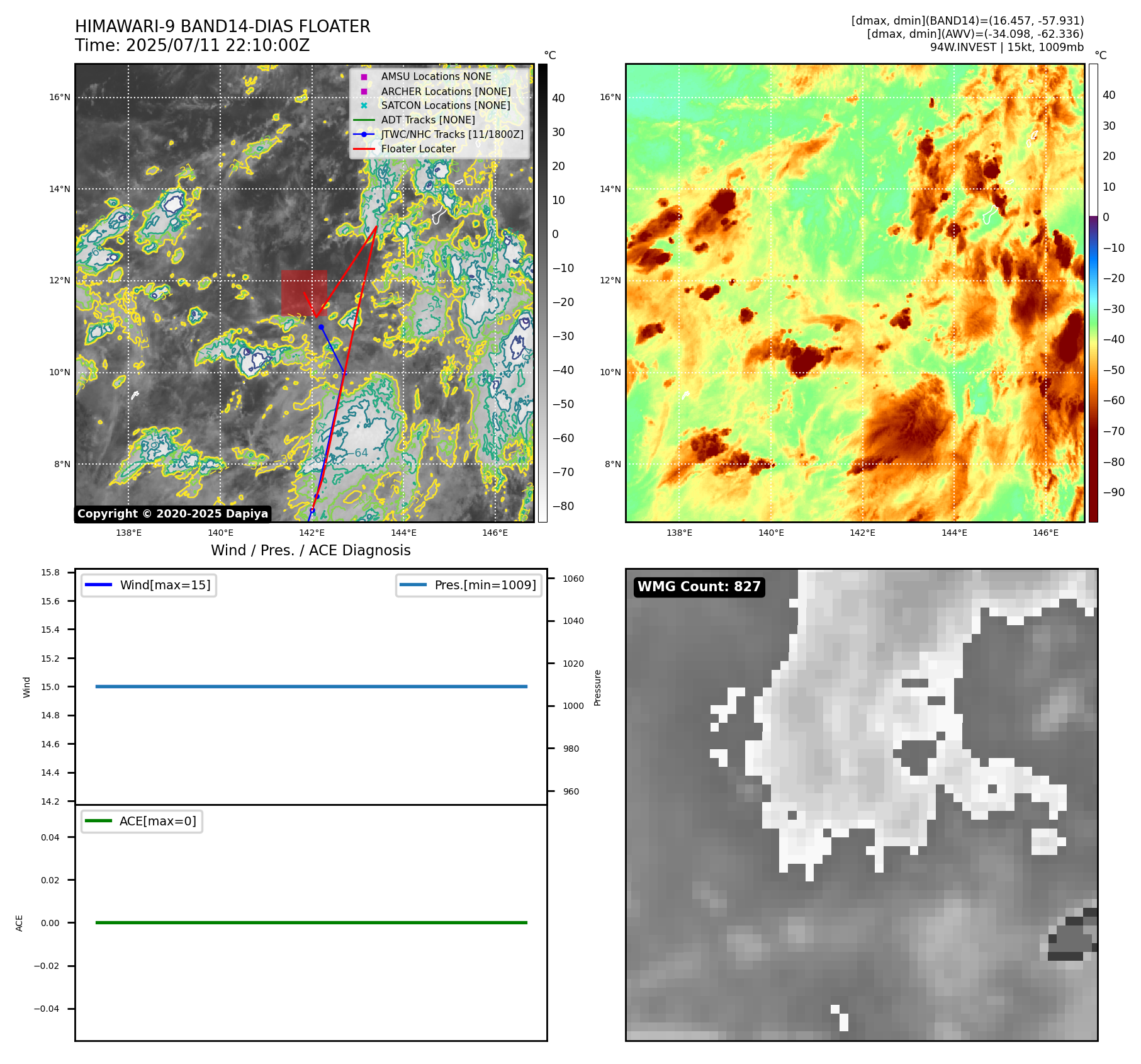Click the AWV rainbow temperature colorbar
The image size is (1141, 1064).
tap(1093, 293)
